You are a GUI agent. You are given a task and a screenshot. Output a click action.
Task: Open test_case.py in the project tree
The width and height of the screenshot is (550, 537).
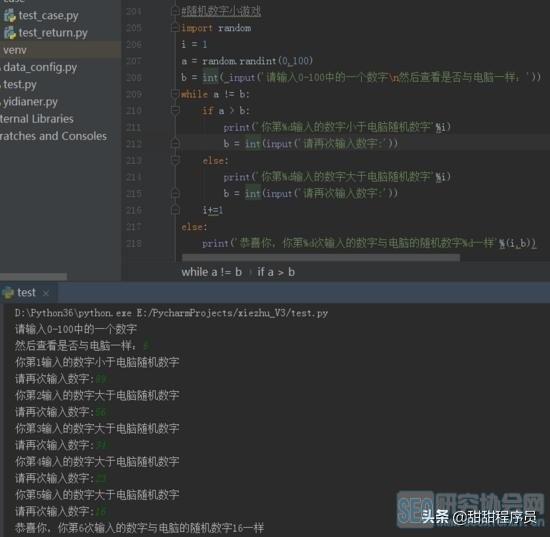[x=48, y=16]
